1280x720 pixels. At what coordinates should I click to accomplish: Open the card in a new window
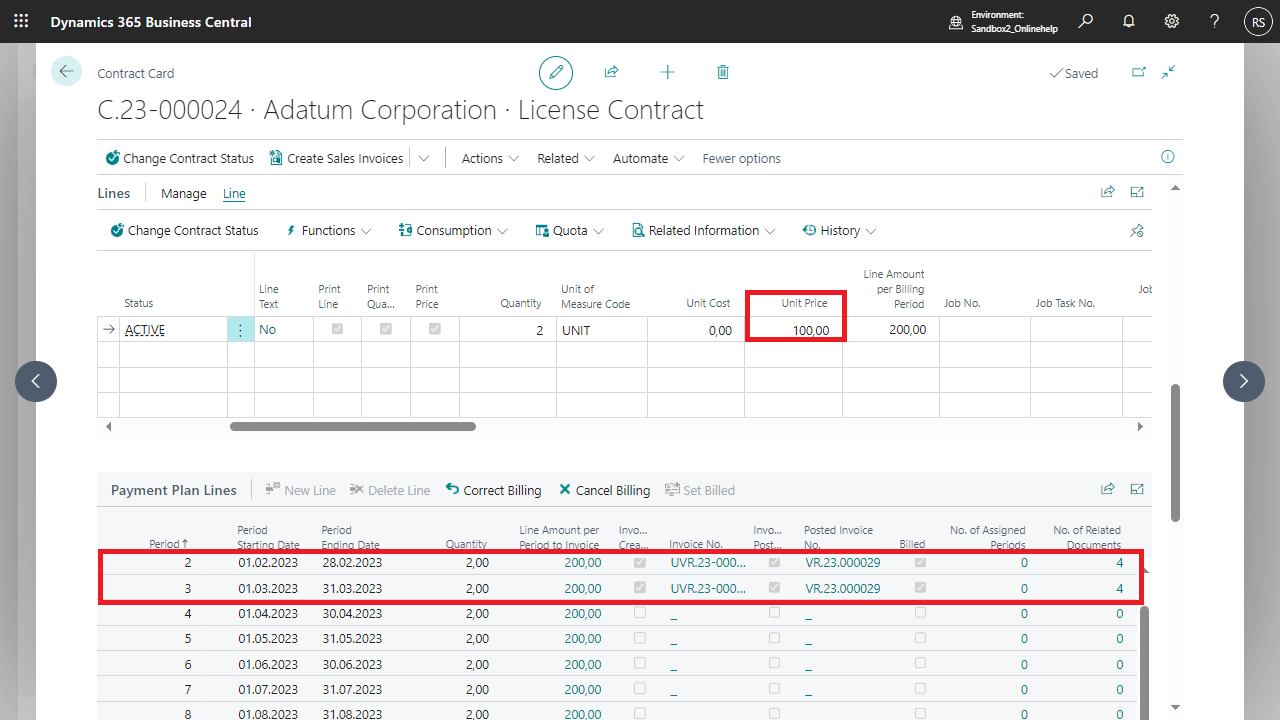1139,72
